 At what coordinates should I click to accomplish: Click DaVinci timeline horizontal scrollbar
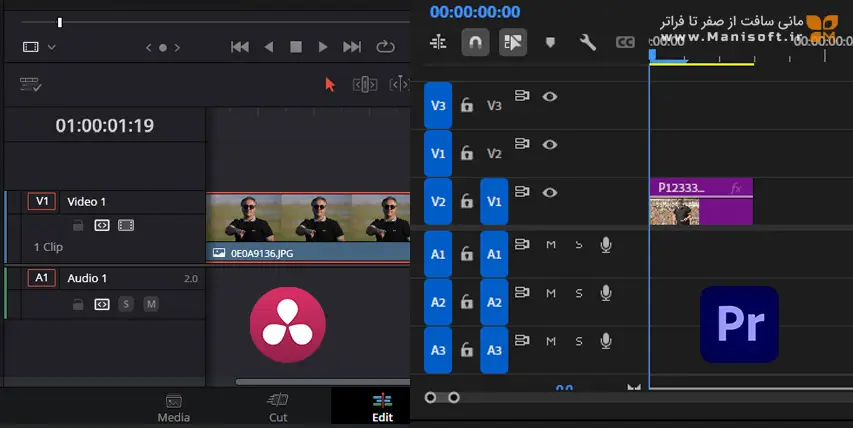coord(323,382)
